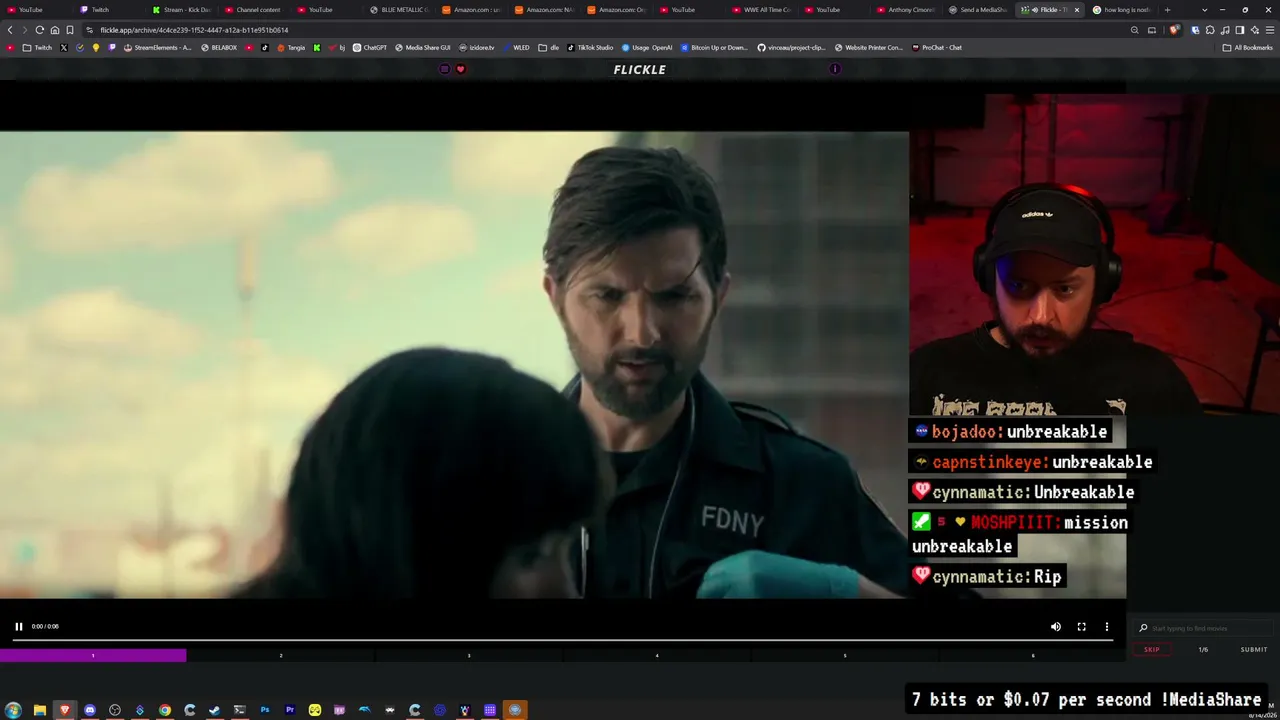Open the Bitcoin Up or Down bookmark

(714, 47)
